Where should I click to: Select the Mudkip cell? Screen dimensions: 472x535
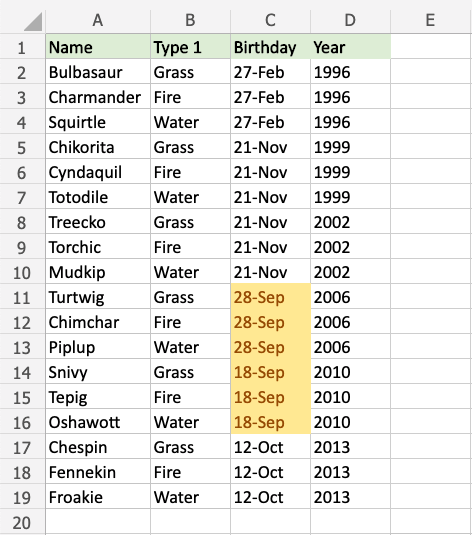(x=98, y=272)
